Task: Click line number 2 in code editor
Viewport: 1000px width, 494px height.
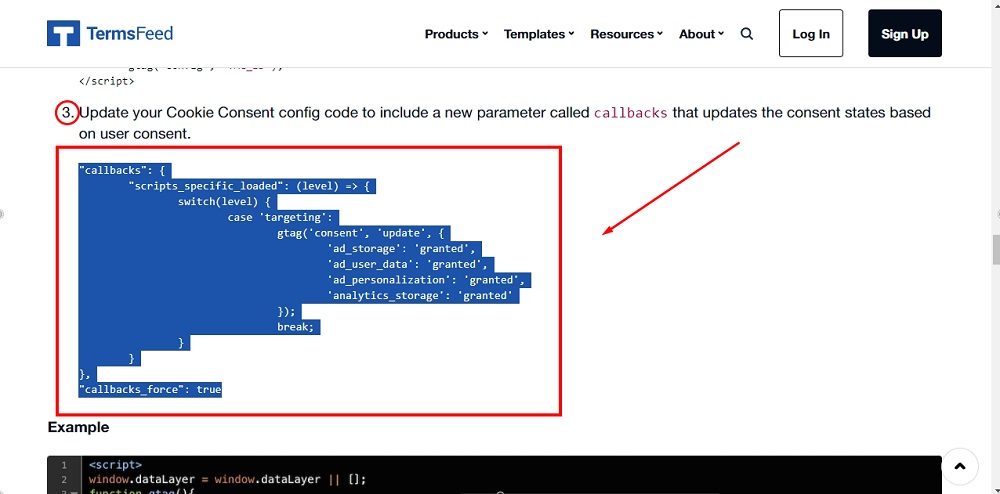Action: 64,479
